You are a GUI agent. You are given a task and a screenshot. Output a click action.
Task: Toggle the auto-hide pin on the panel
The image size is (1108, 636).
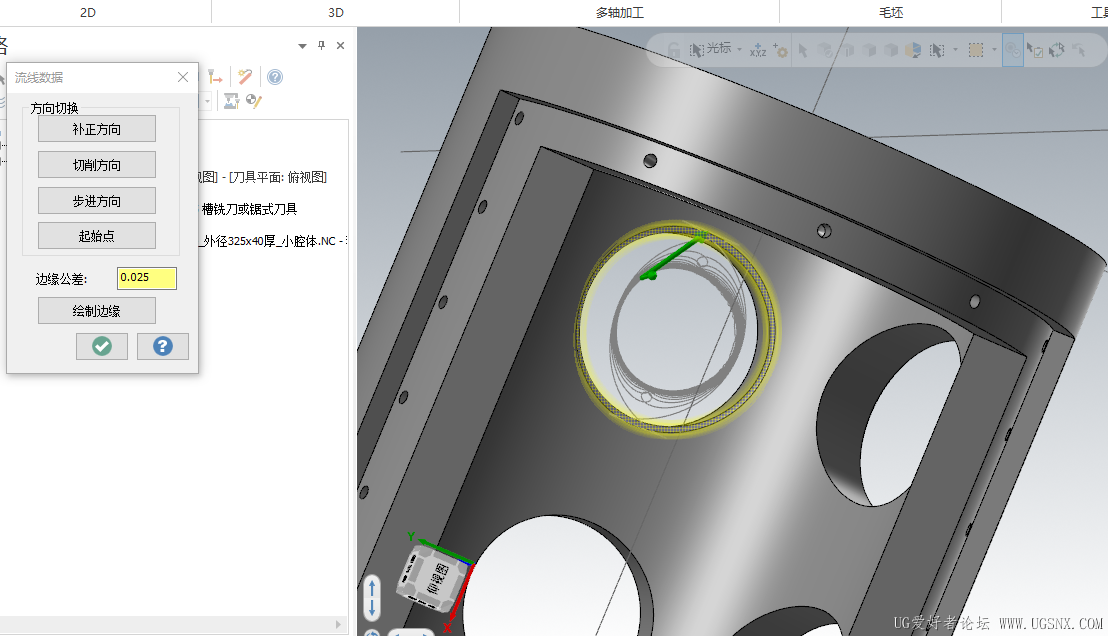click(320, 45)
